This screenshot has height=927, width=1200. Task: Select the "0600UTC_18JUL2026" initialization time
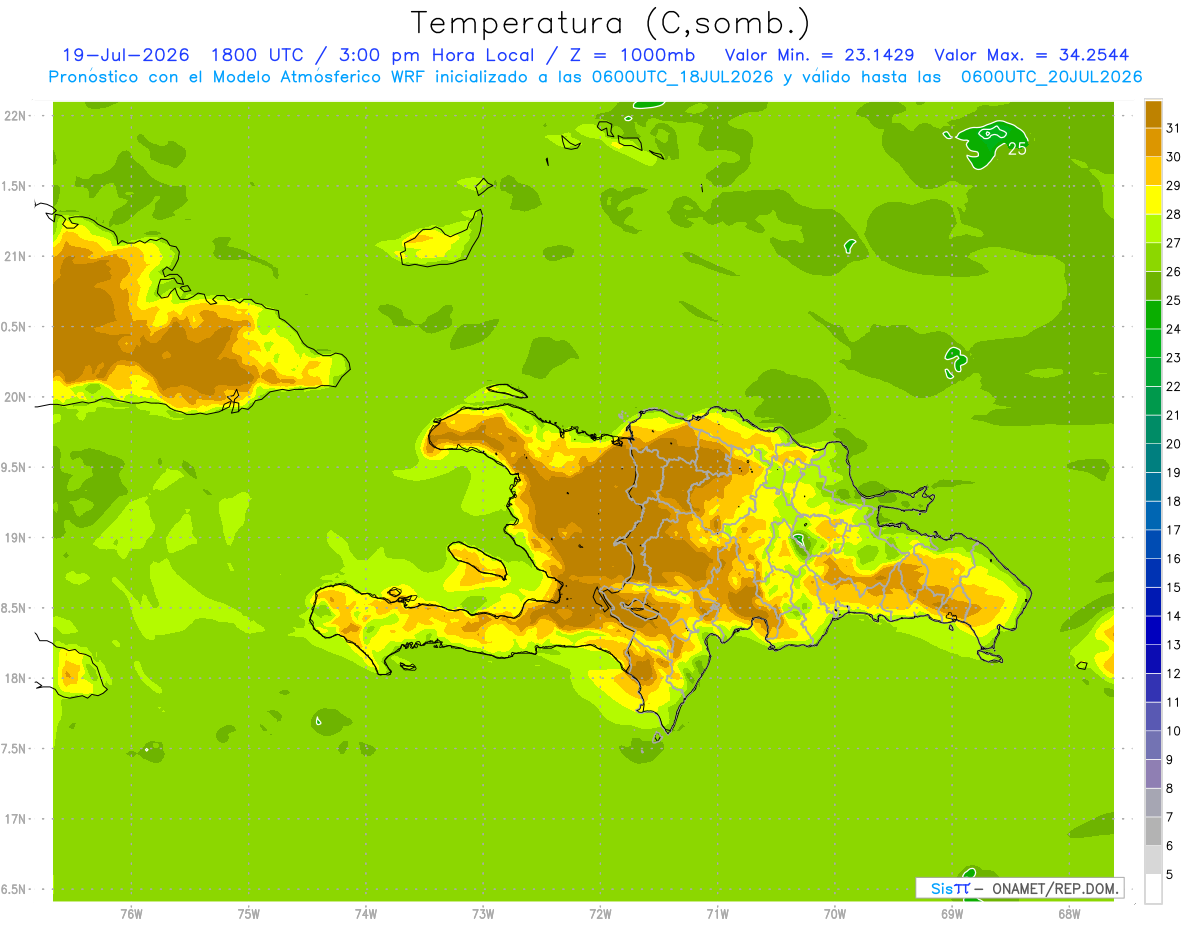679,77
